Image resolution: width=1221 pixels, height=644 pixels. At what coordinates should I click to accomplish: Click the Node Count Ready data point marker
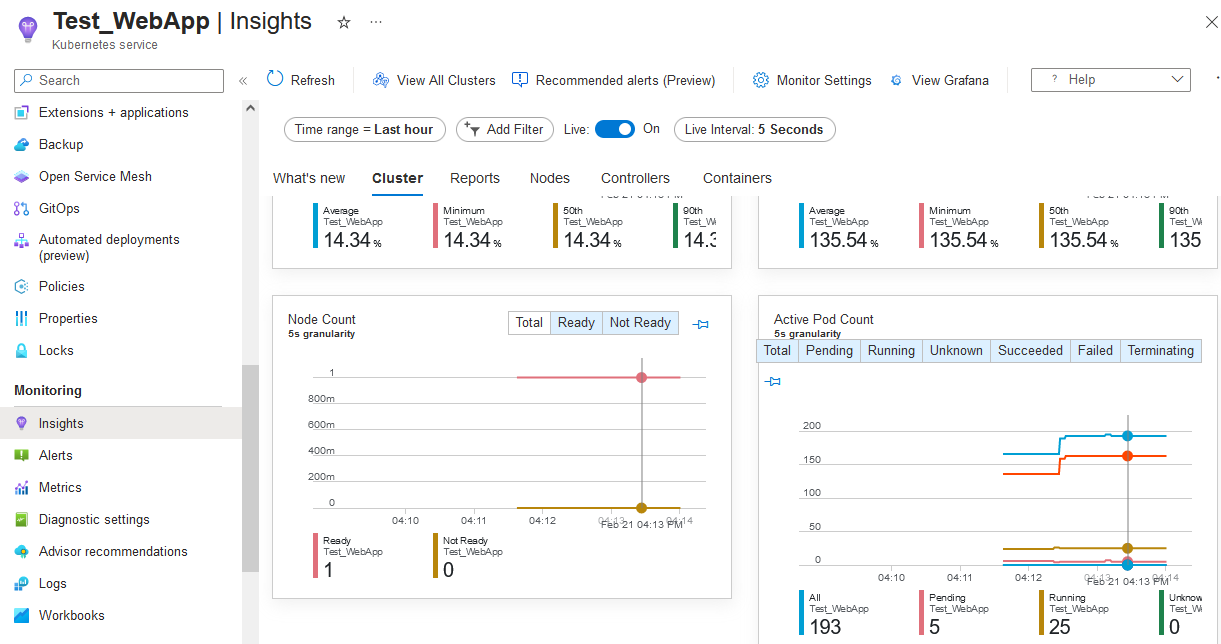point(642,377)
